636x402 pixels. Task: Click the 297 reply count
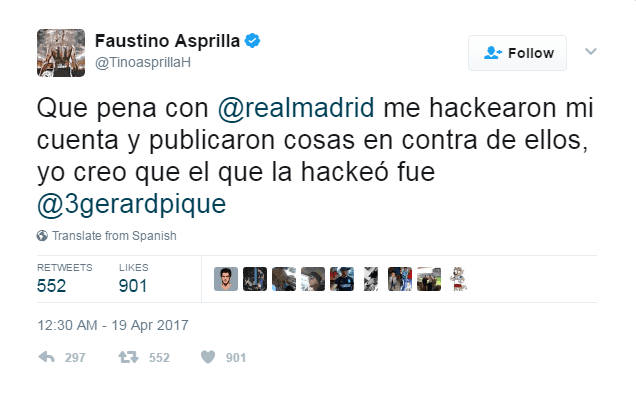point(75,358)
